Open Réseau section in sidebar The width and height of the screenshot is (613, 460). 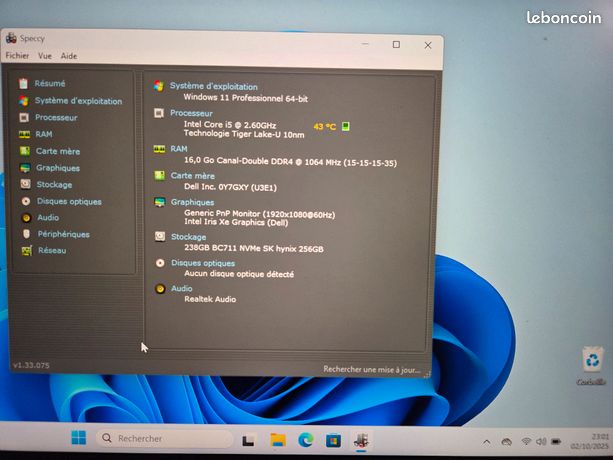52,250
